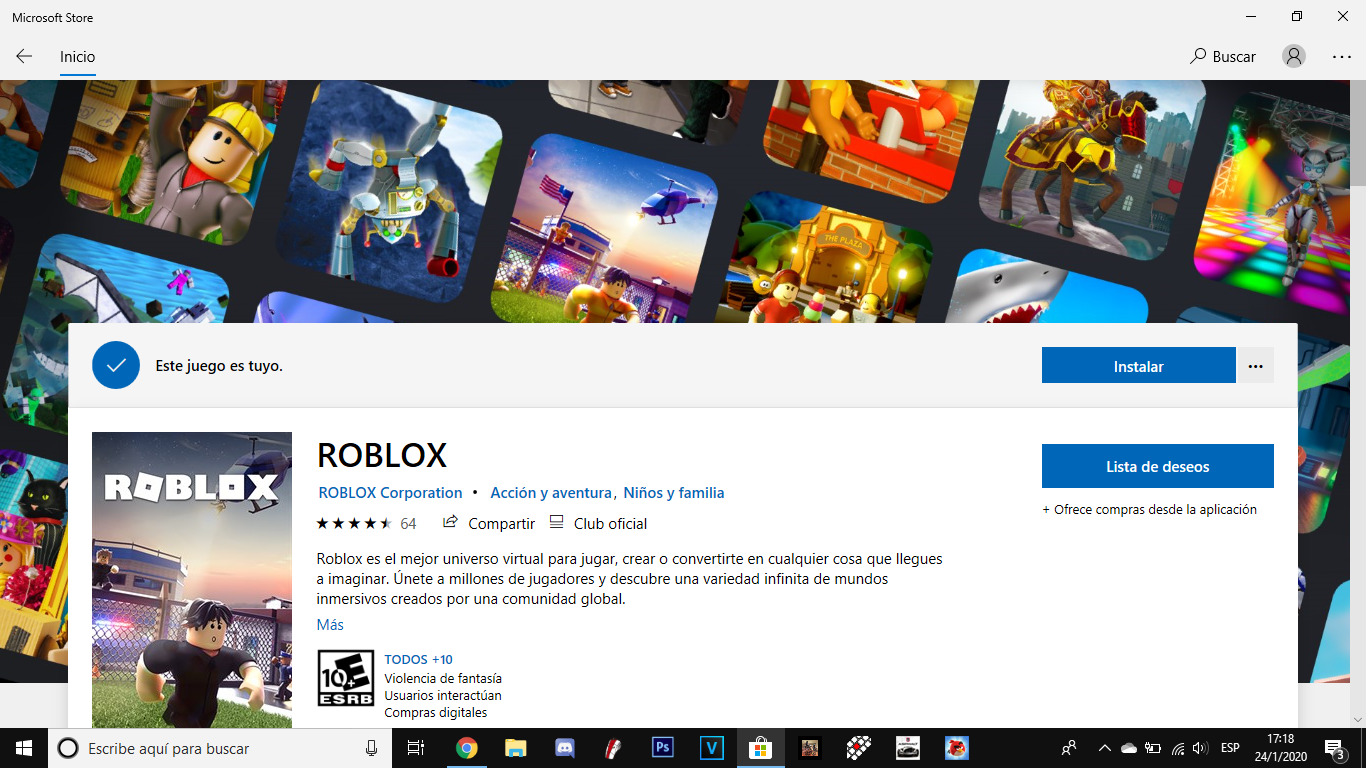Open File Explorer from the taskbar
1366x768 pixels.
click(x=515, y=748)
